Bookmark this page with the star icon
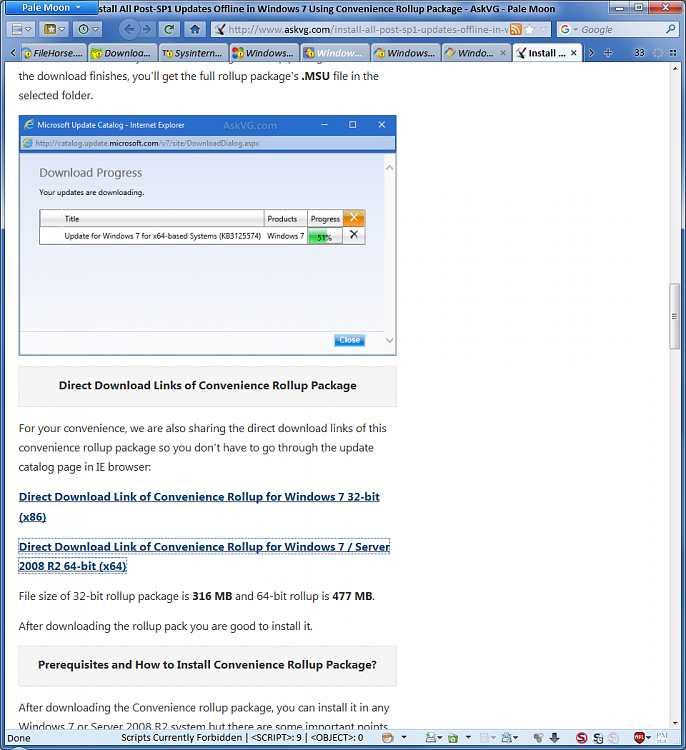Screen dimensions: 686x750 point(530,30)
